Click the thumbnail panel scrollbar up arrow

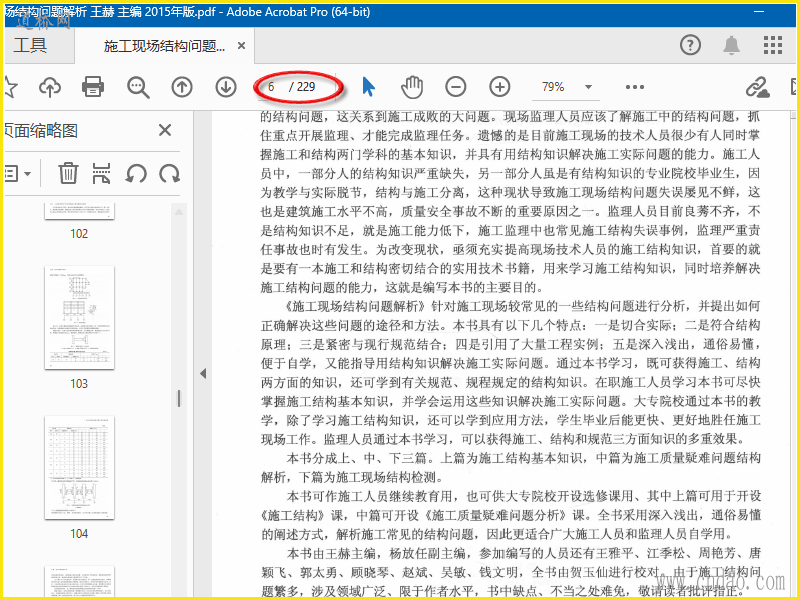coord(179,212)
